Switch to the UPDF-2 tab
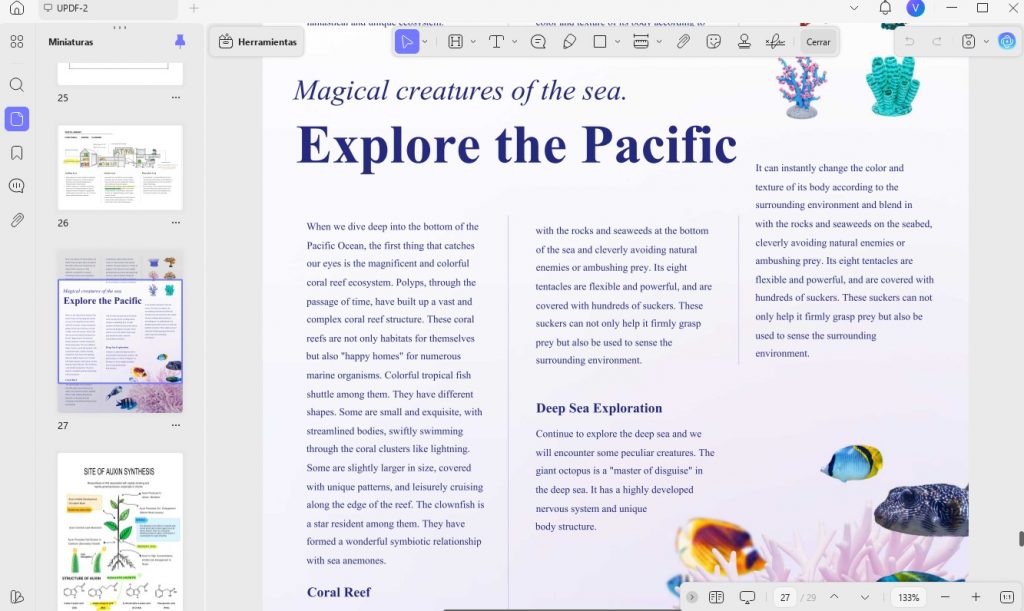This screenshot has height=611, width=1024. click(x=108, y=8)
